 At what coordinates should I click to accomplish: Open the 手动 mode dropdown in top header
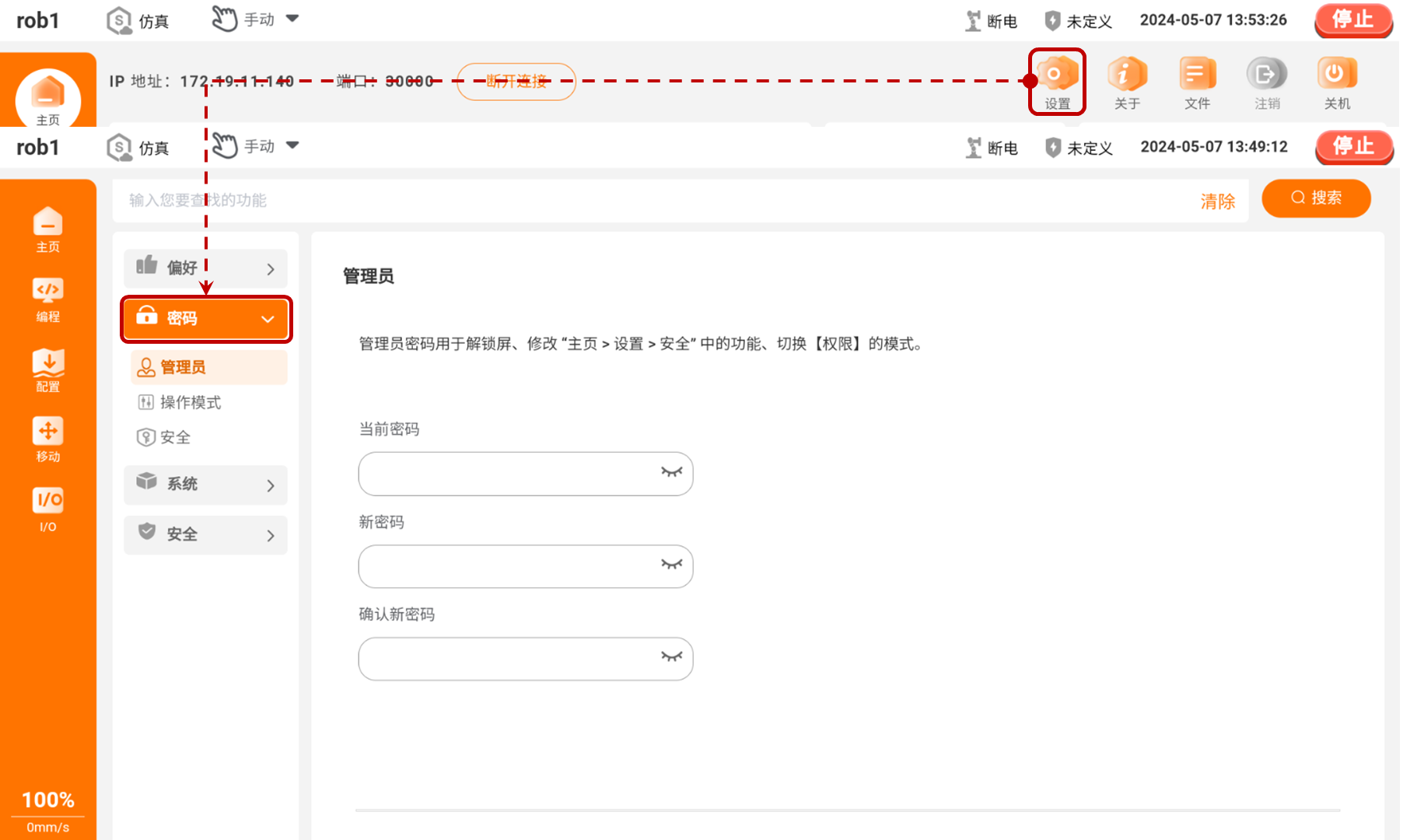click(255, 19)
